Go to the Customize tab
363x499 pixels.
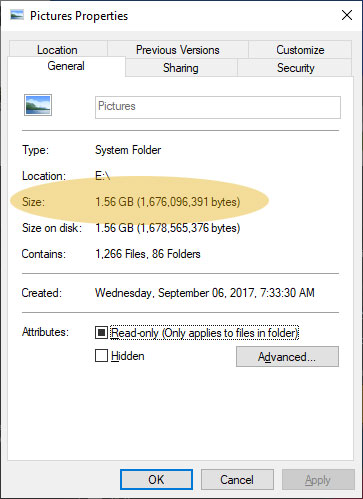(300, 50)
